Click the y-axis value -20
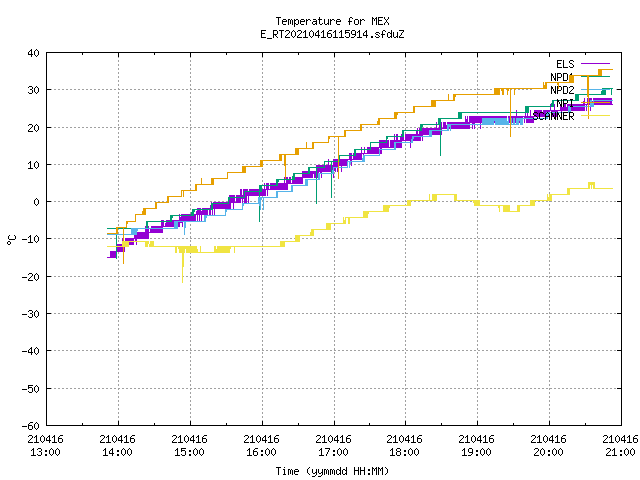The image size is (640, 480). (31, 276)
